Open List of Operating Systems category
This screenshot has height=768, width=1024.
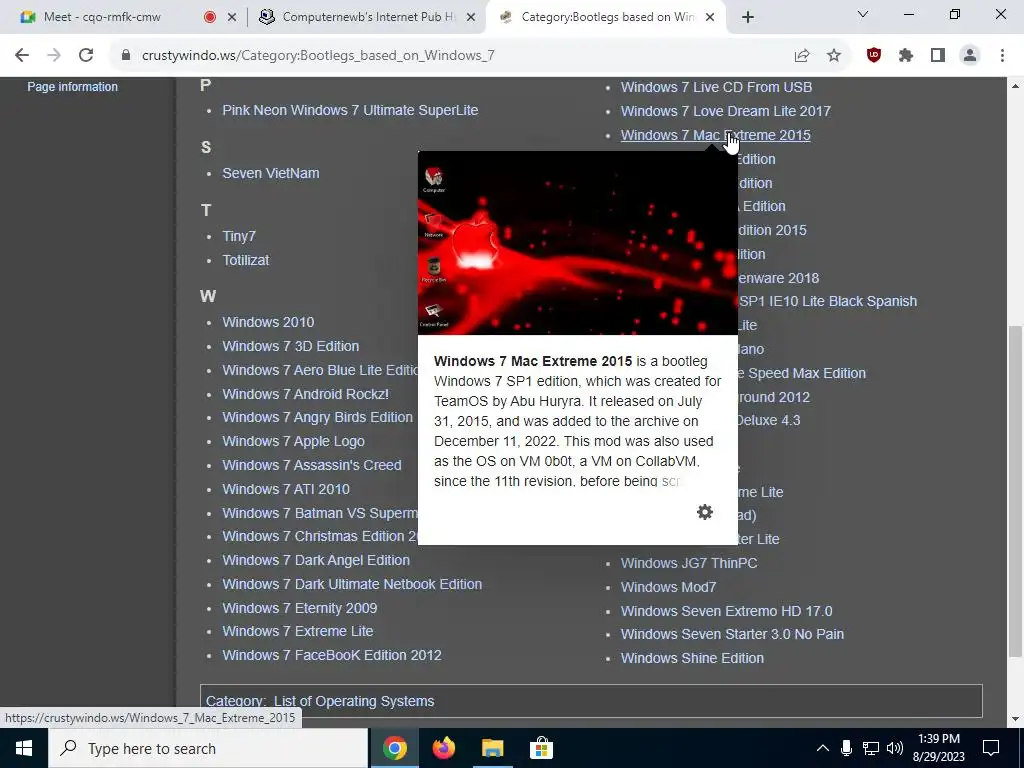pyautogui.click(x=354, y=701)
